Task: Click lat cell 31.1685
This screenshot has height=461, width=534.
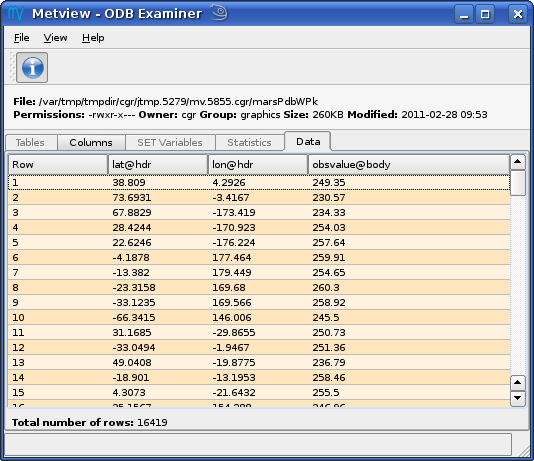Action: point(158,332)
